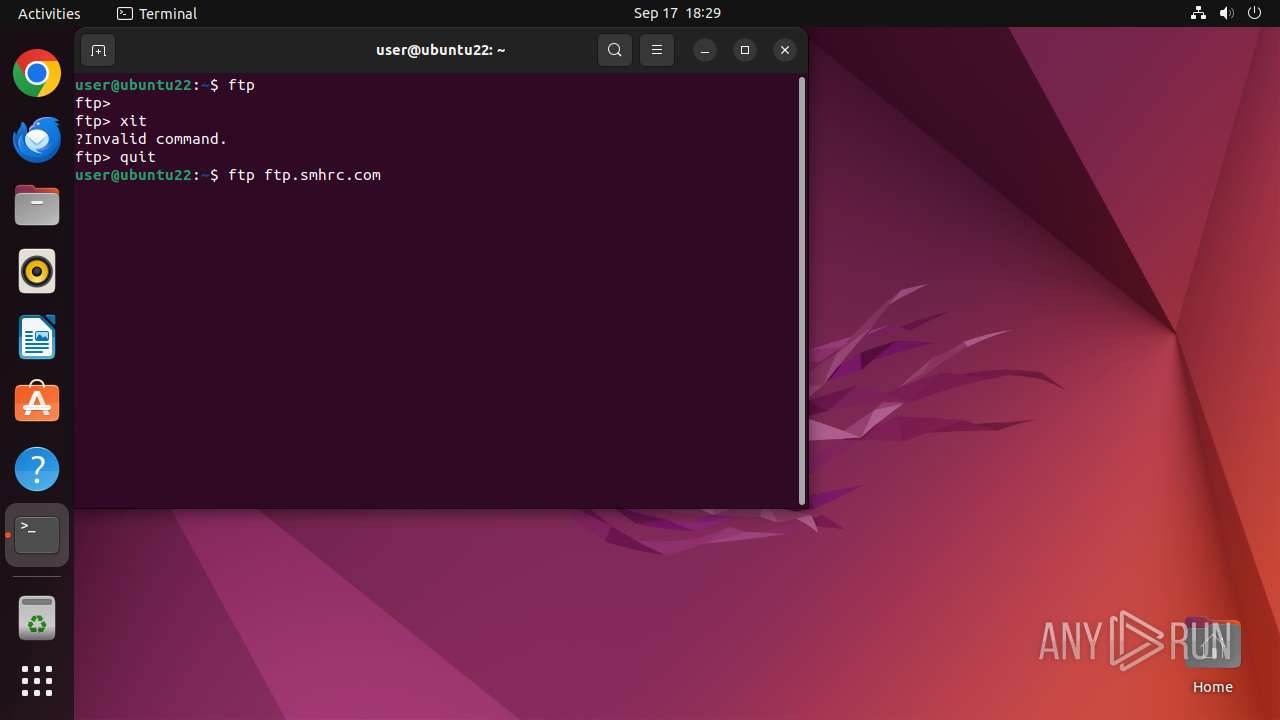Open the clock and calendar panel
The height and width of the screenshot is (720, 1280).
(677, 13)
